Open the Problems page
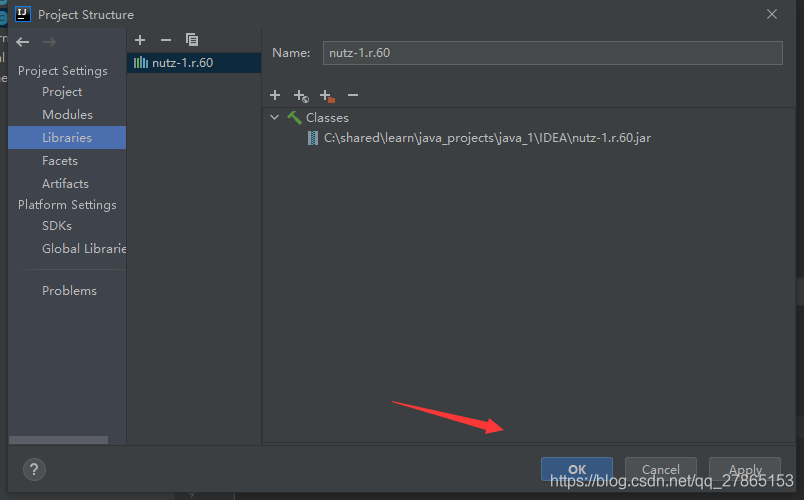This screenshot has width=804, height=500. point(69,291)
